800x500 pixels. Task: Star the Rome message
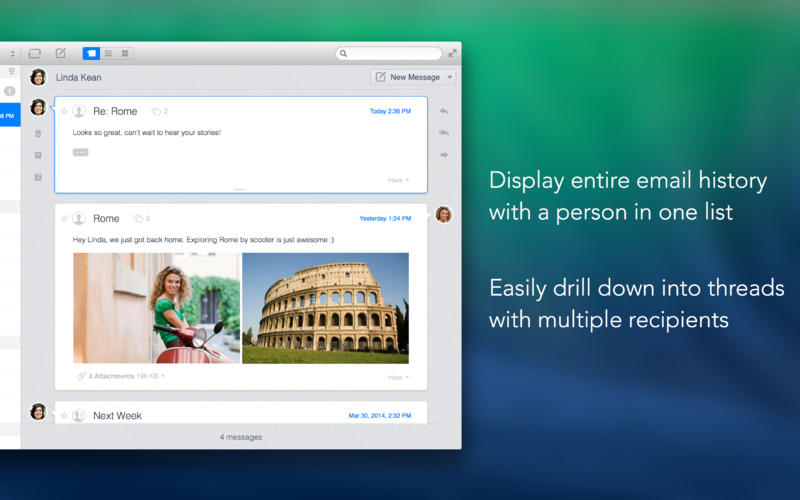[x=64, y=218]
